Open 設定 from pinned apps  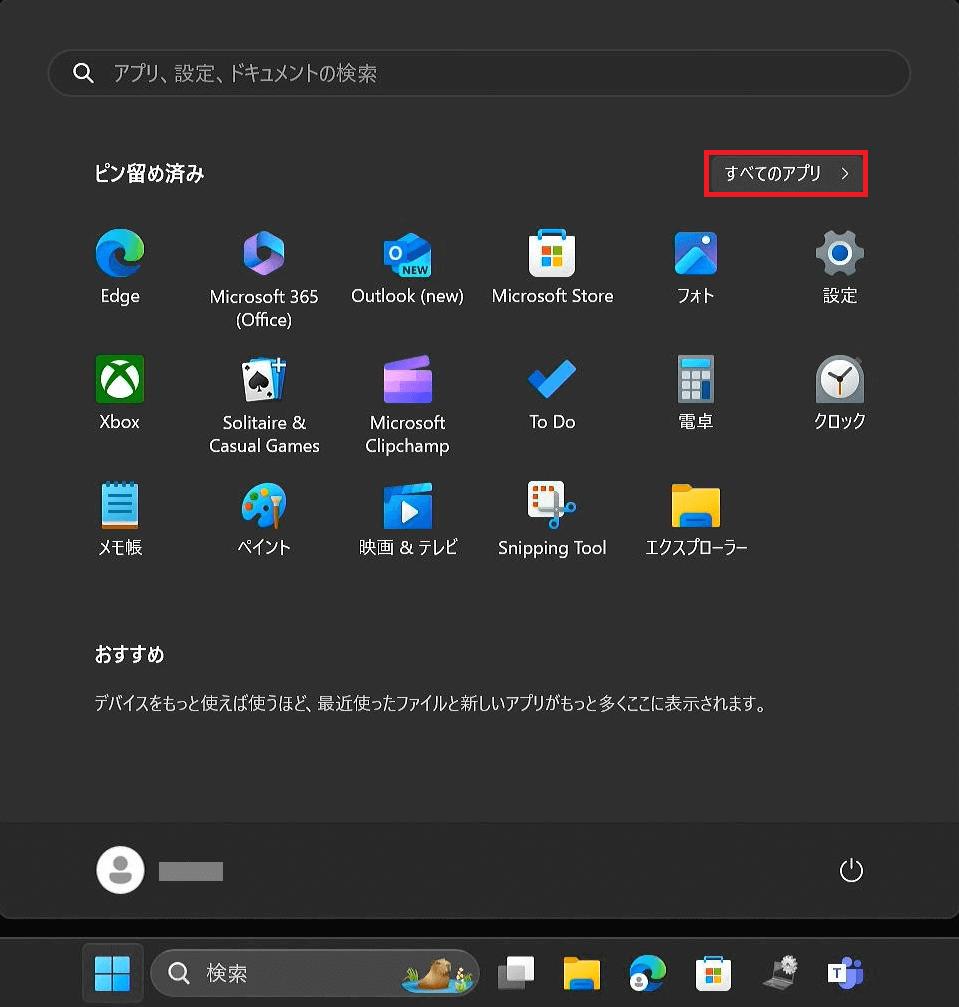tap(840, 268)
